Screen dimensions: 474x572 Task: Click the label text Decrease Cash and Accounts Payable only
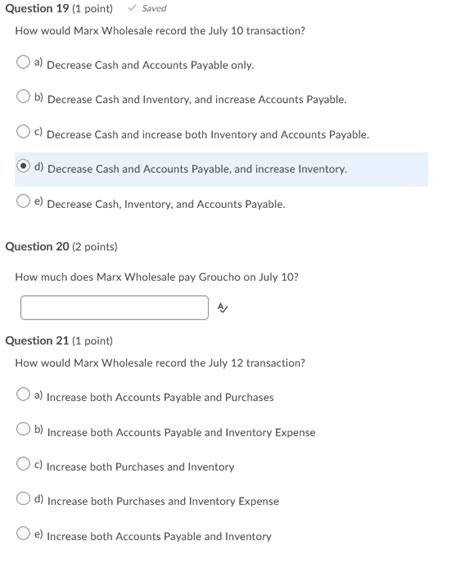click(x=150, y=65)
